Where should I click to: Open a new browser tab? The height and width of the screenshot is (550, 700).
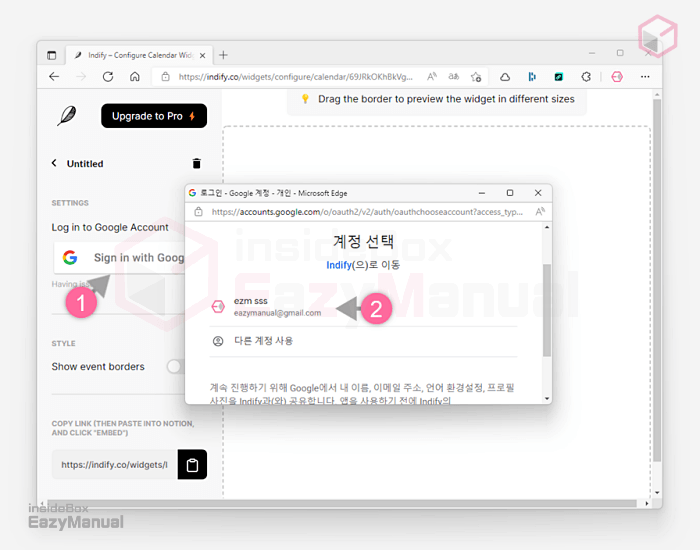pyautogui.click(x=224, y=55)
